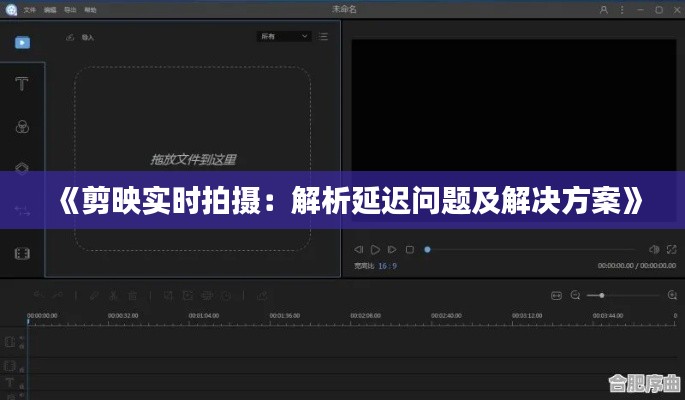Screen dimensions: 685x400
Task: Click the Duration clock icon
Action: click(x=226, y=296)
